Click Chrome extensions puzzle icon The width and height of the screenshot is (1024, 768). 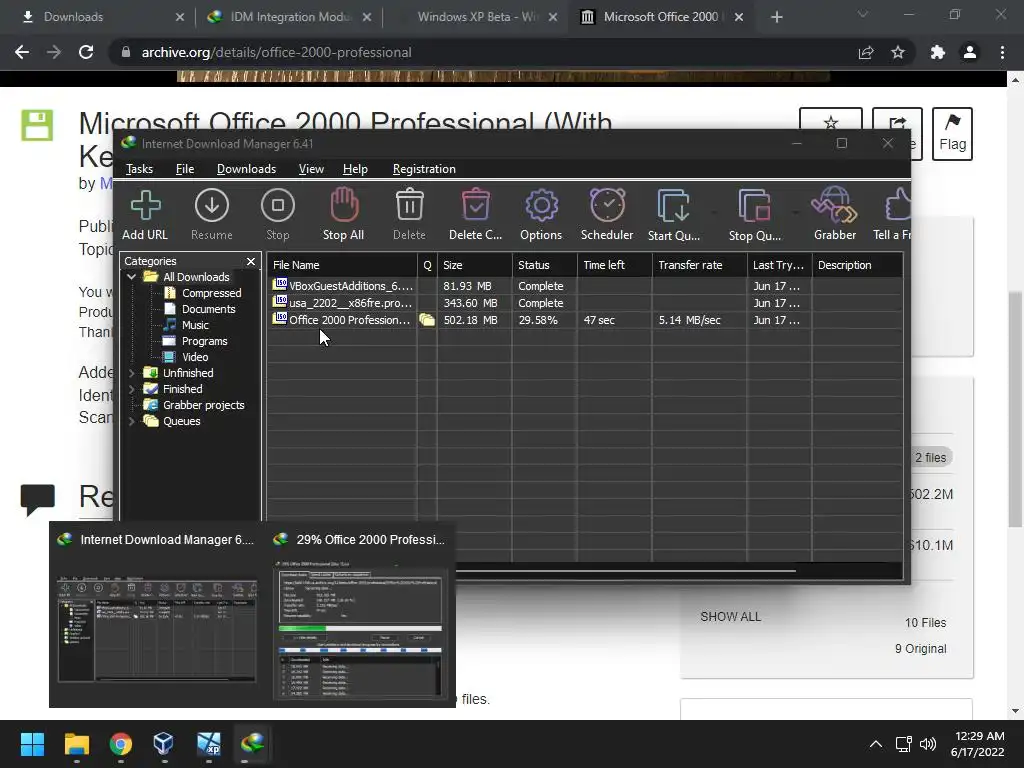[937, 52]
